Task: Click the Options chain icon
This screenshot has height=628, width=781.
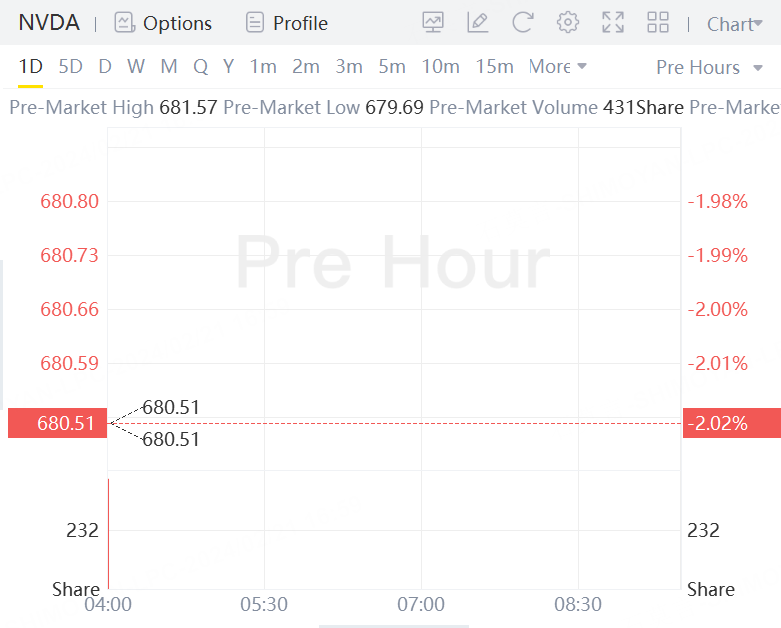Action: tap(124, 23)
